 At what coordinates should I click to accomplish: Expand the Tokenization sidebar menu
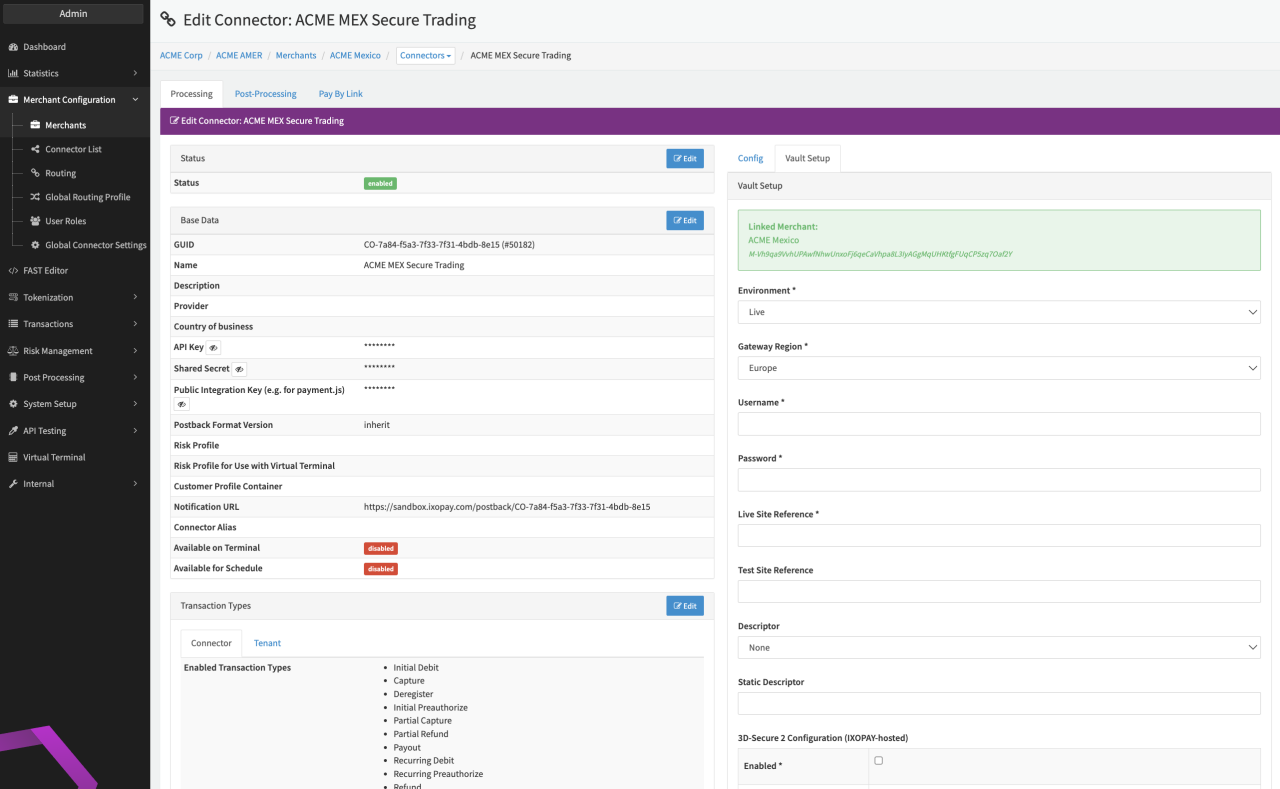74,297
